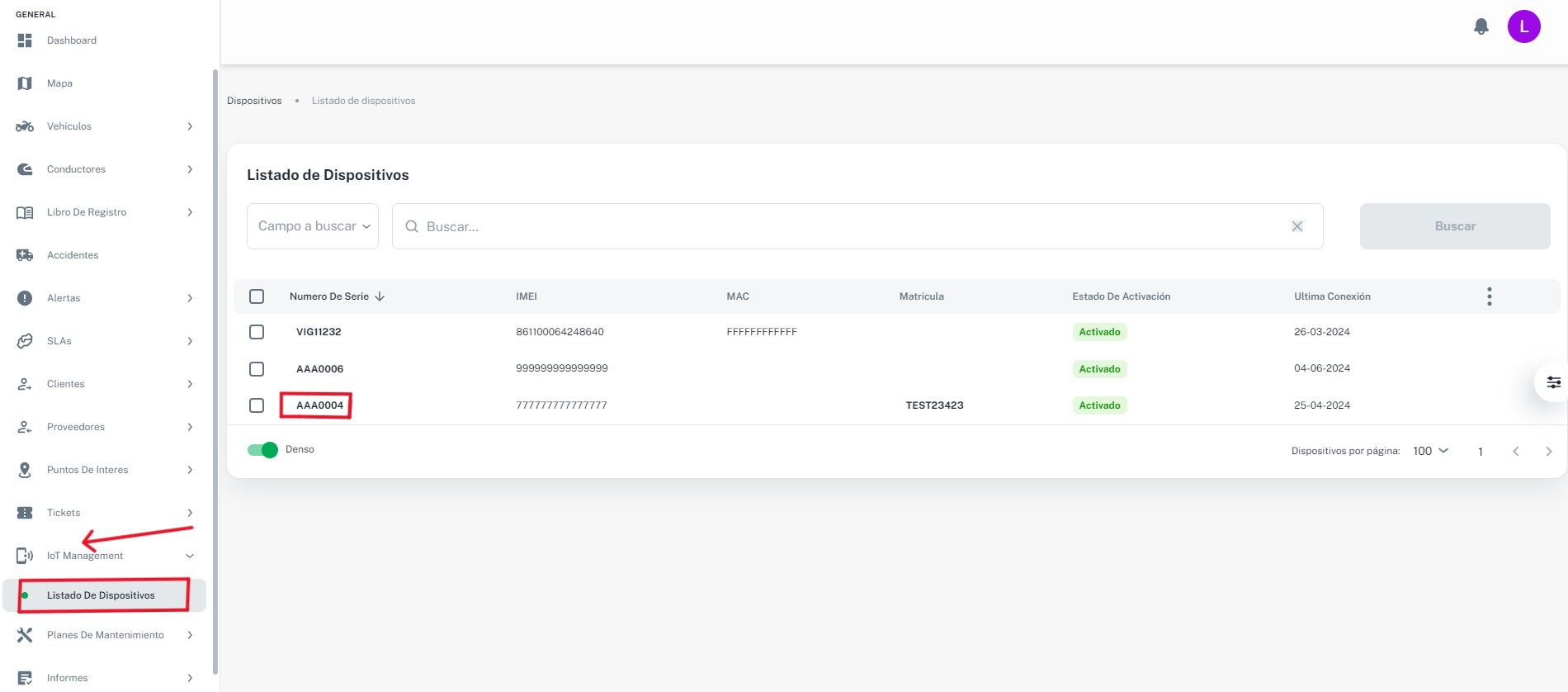Click the Mapa icon in sidebar
Screen dimensions: 1568x692
point(25,83)
